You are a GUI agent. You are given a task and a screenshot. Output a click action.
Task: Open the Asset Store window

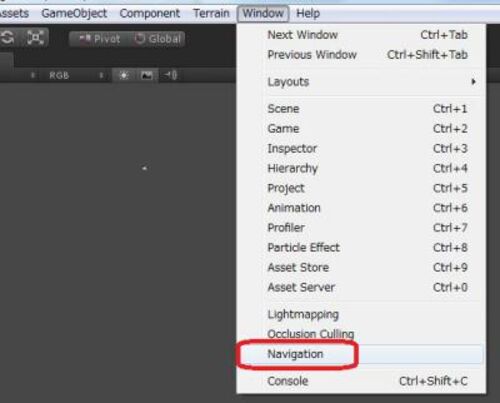(x=361, y=267)
